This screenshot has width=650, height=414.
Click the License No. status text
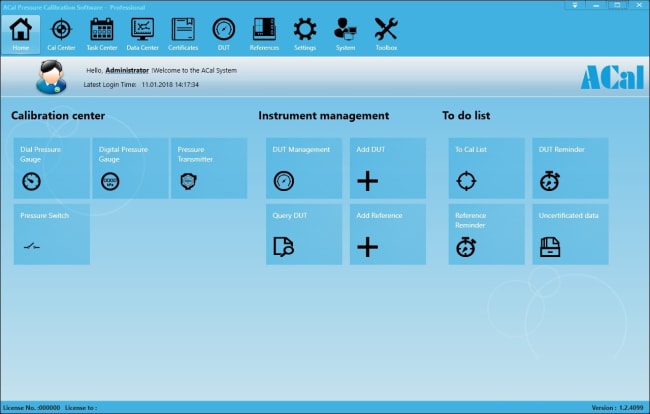tap(32, 408)
